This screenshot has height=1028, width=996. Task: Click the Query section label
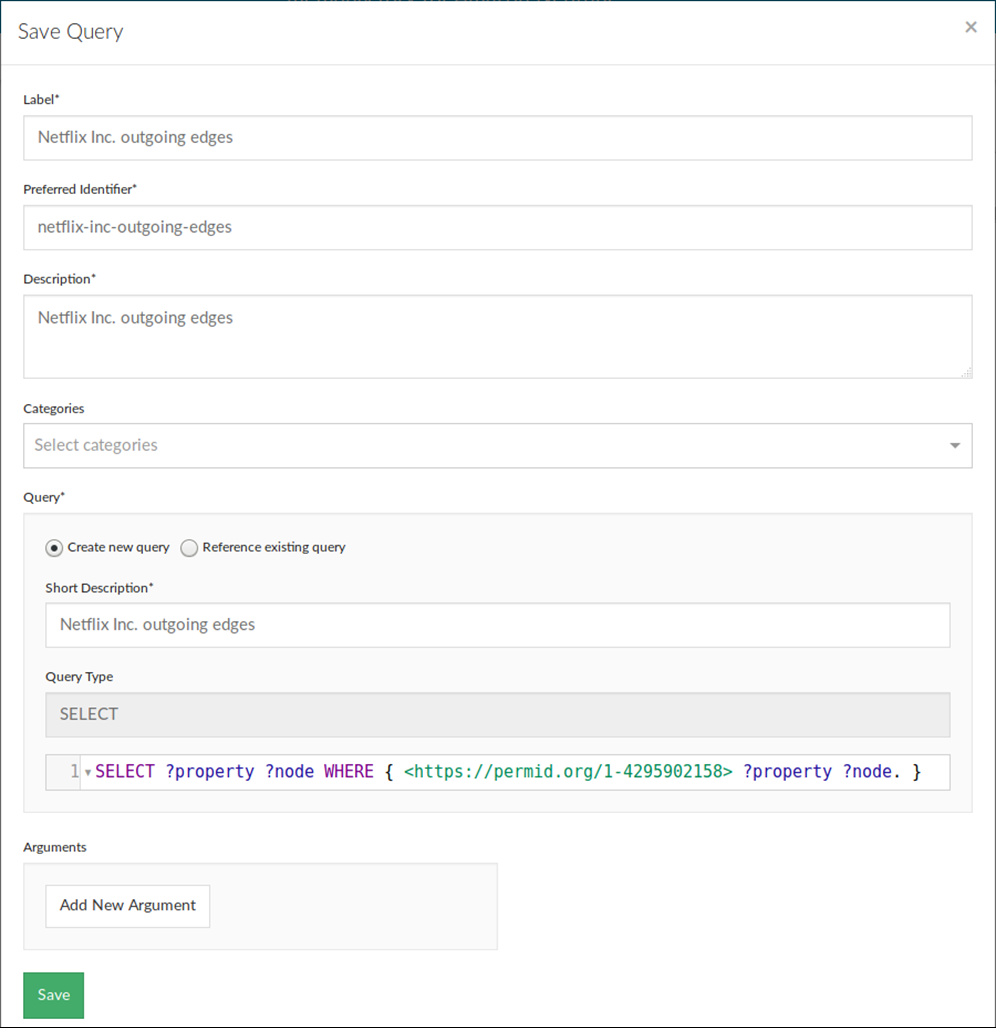click(44, 498)
